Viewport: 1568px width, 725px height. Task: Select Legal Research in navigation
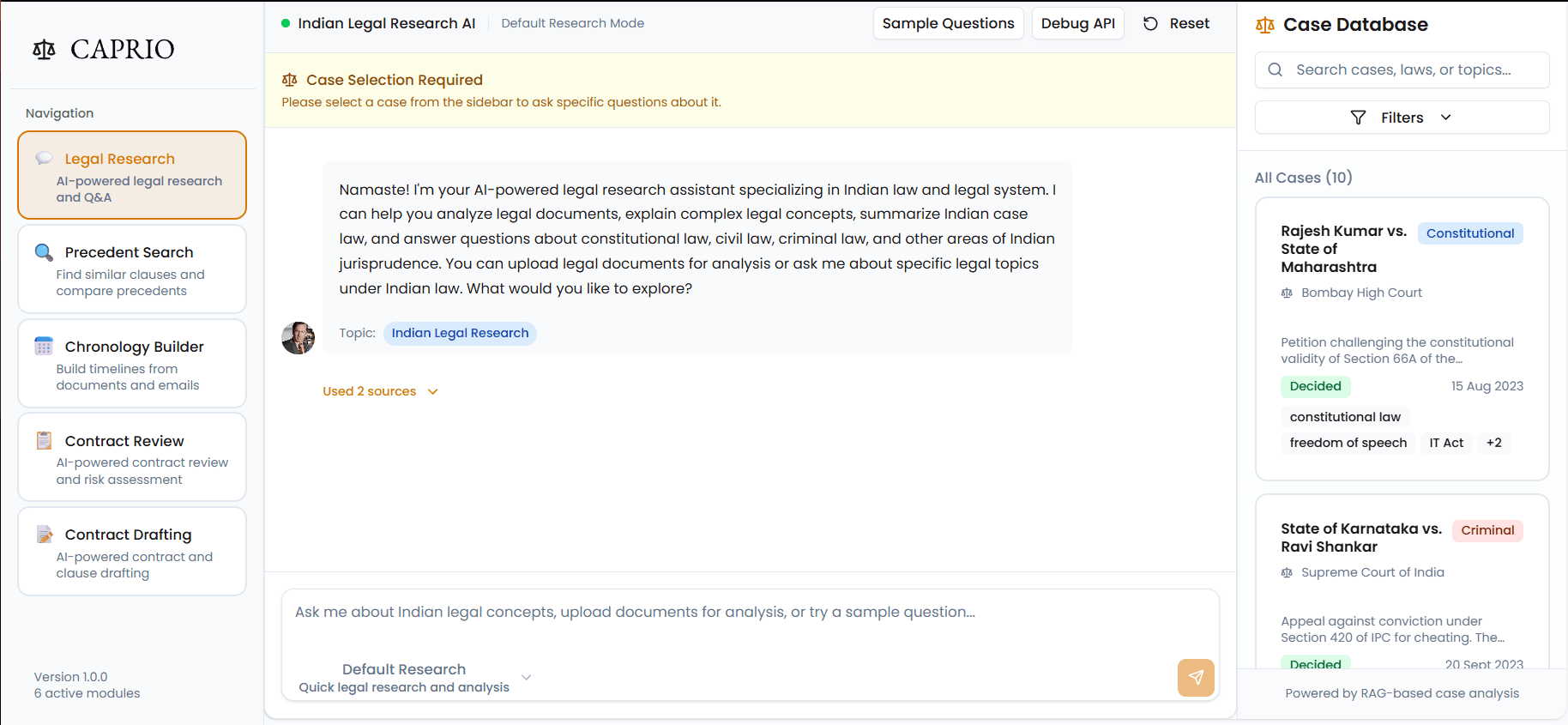click(132, 175)
